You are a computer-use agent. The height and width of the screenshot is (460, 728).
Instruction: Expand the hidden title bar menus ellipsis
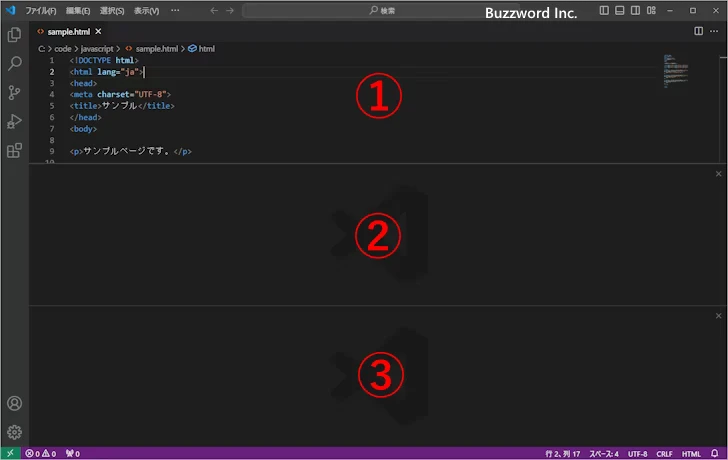[176, 10]
